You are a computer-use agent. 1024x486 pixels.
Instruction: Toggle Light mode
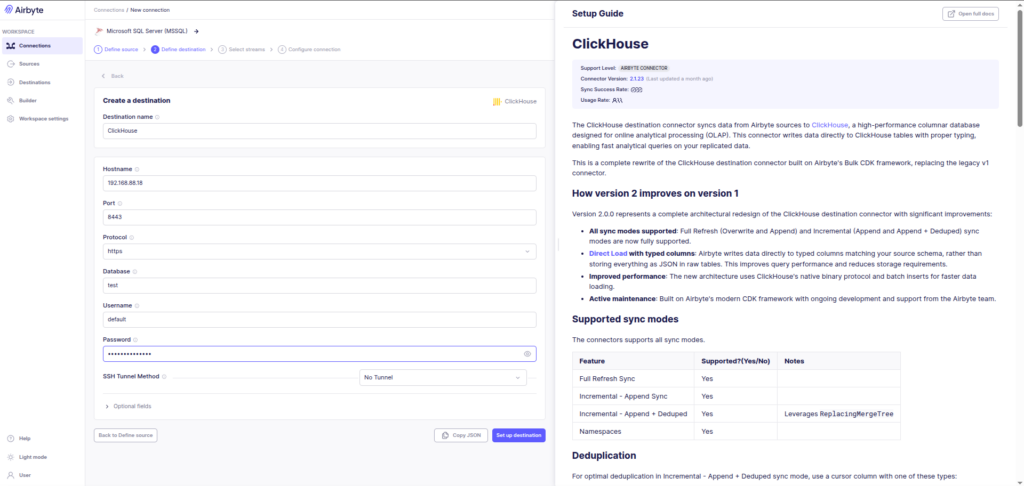coord(42,457)
